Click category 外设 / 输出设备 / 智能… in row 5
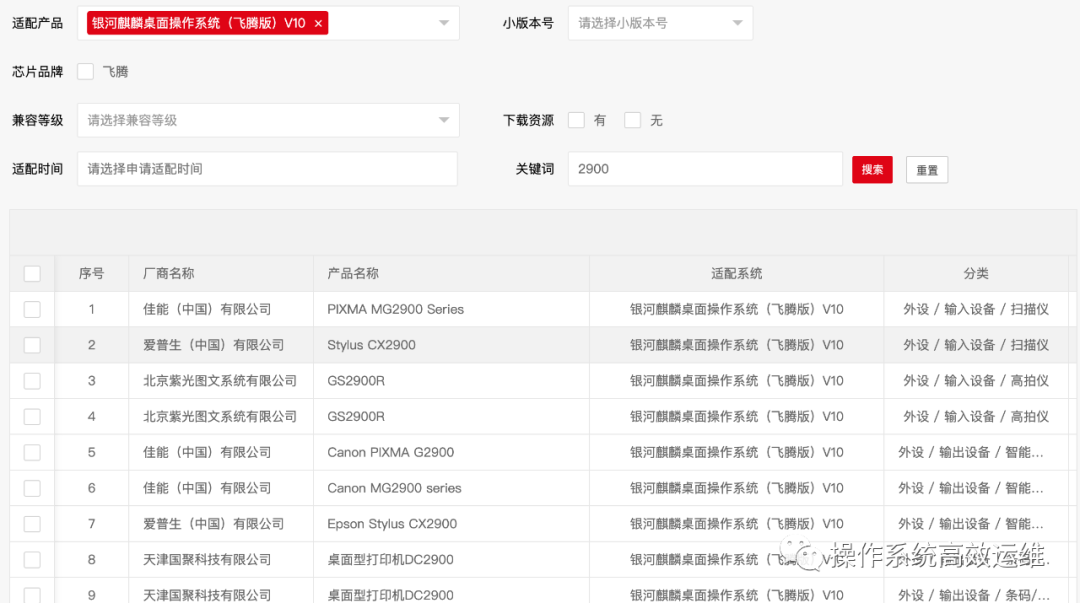Image resolution: width=1080 pixels, height=603 pixels. [x=971, y=453]
